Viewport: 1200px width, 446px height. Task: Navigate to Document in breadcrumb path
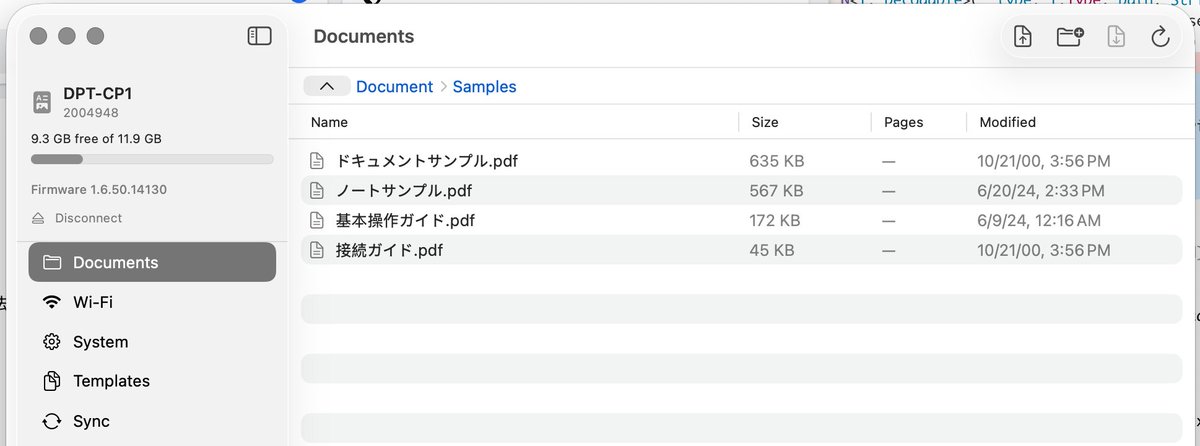point(395,87)
